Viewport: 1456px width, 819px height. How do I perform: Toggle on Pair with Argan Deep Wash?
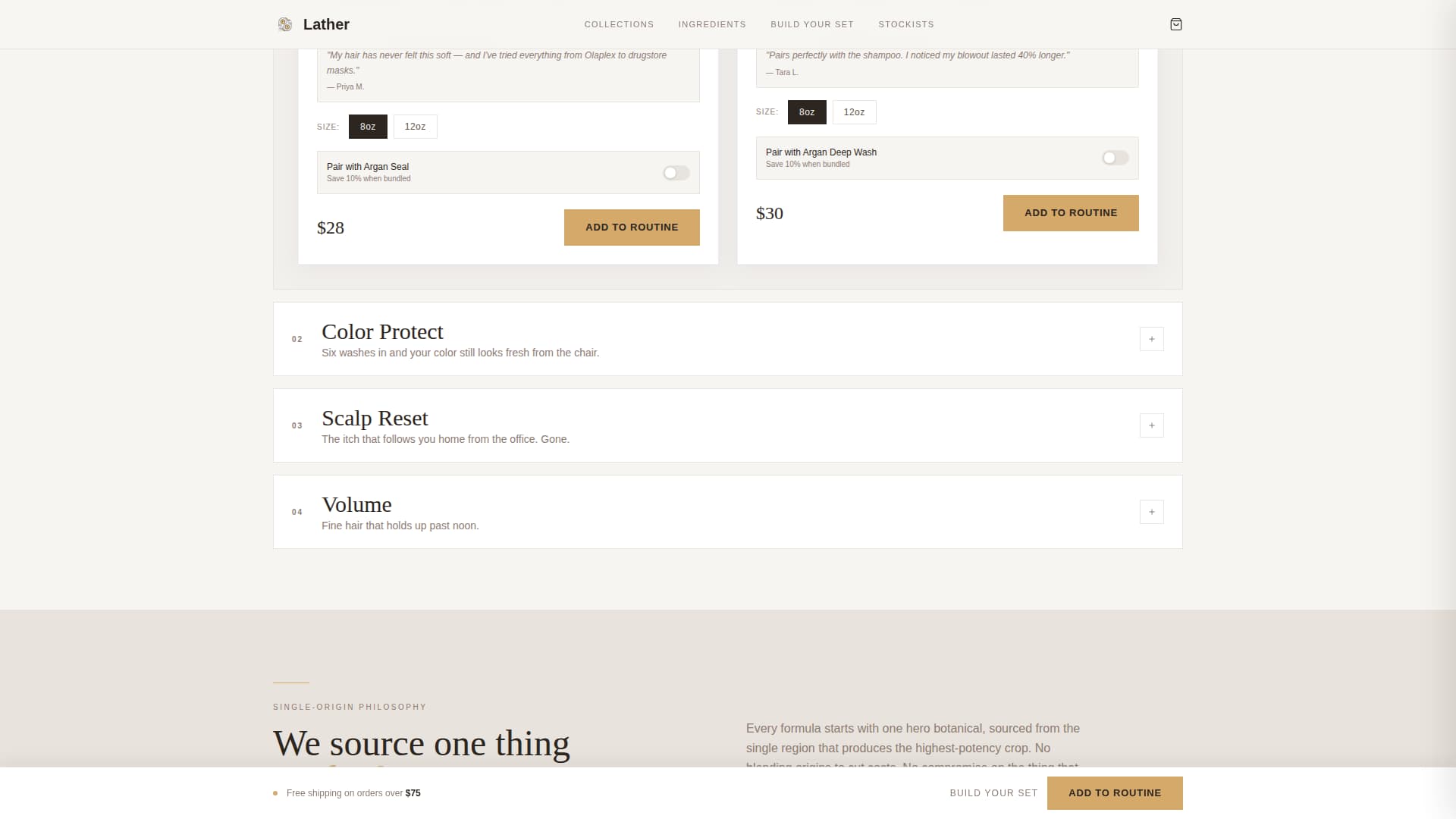1114,158
